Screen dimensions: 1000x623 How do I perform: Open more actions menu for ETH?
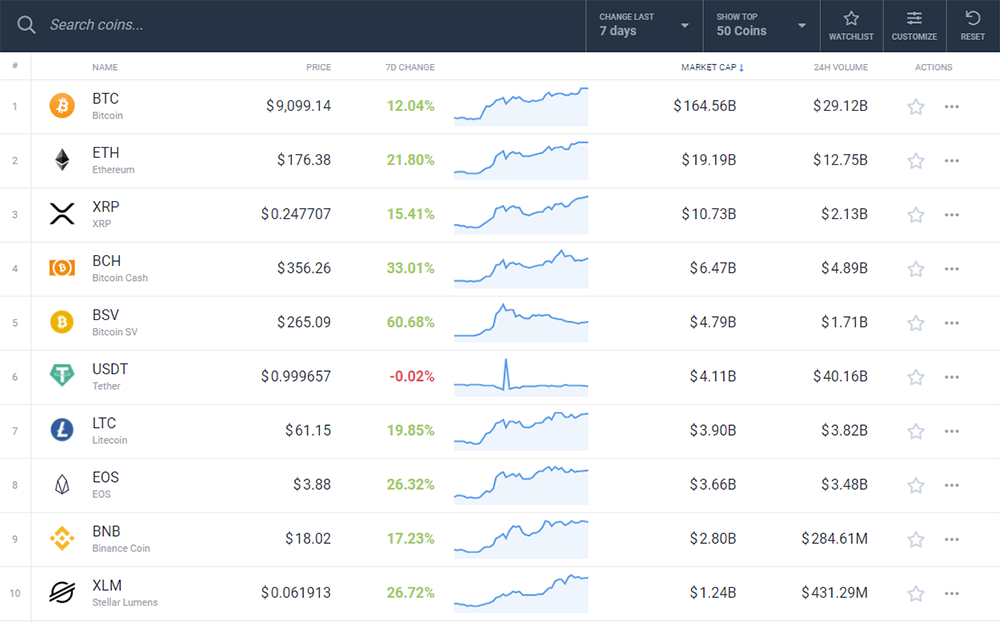952,161
